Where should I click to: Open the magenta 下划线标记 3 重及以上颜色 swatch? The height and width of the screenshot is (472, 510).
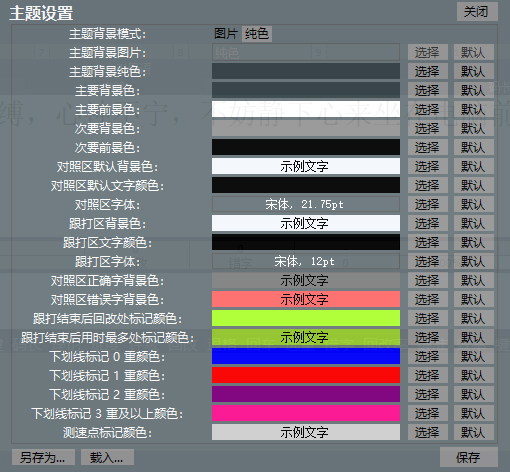pos(306,413)
